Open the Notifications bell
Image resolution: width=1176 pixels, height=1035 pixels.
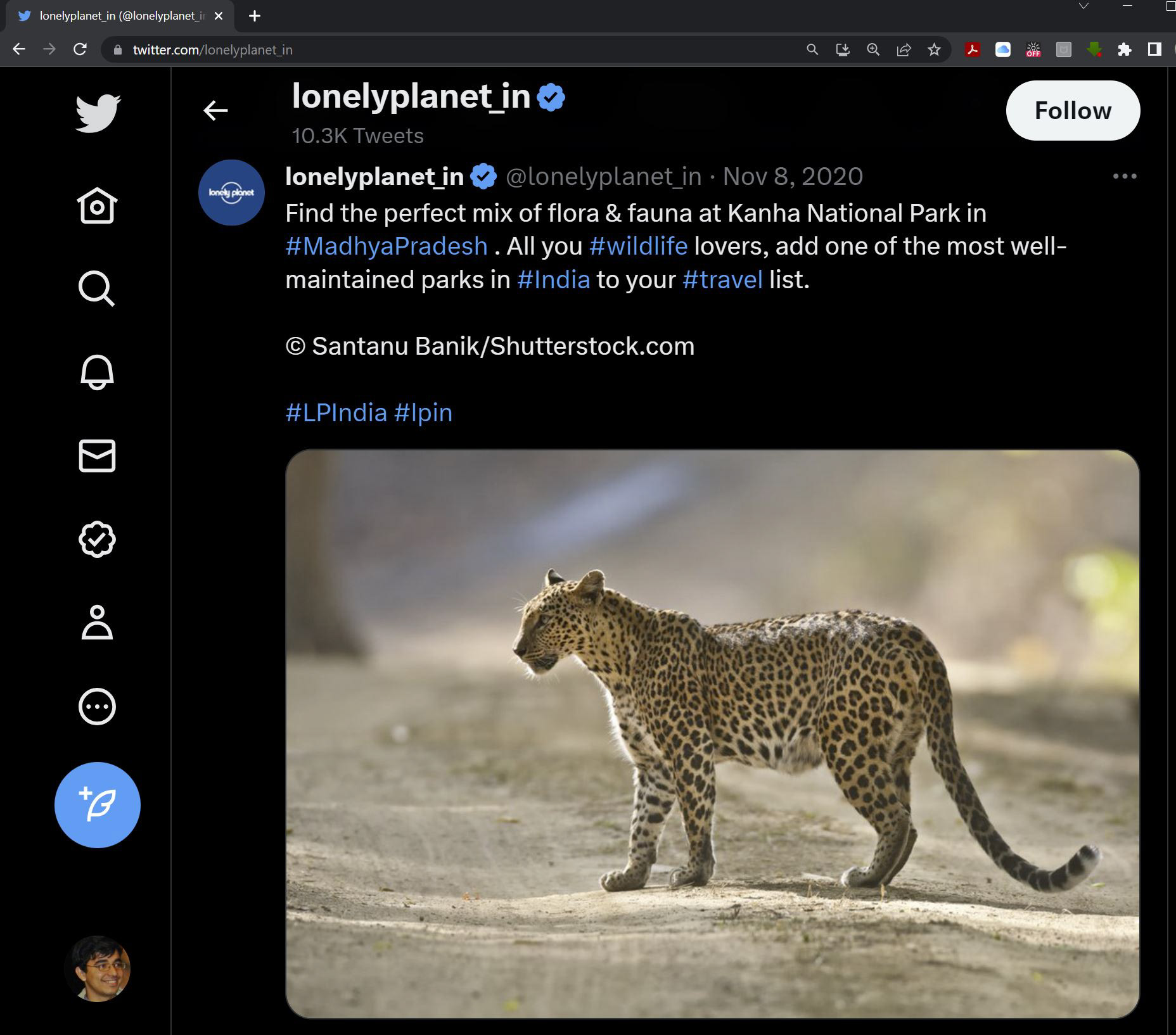[97, 372]
